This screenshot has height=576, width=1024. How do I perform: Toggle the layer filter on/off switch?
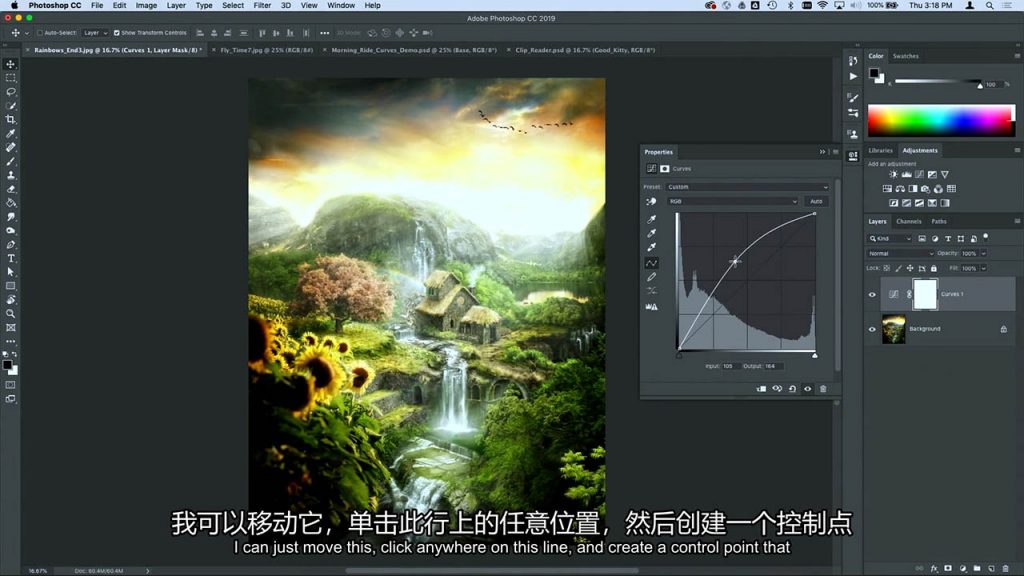tap(985, 237)
